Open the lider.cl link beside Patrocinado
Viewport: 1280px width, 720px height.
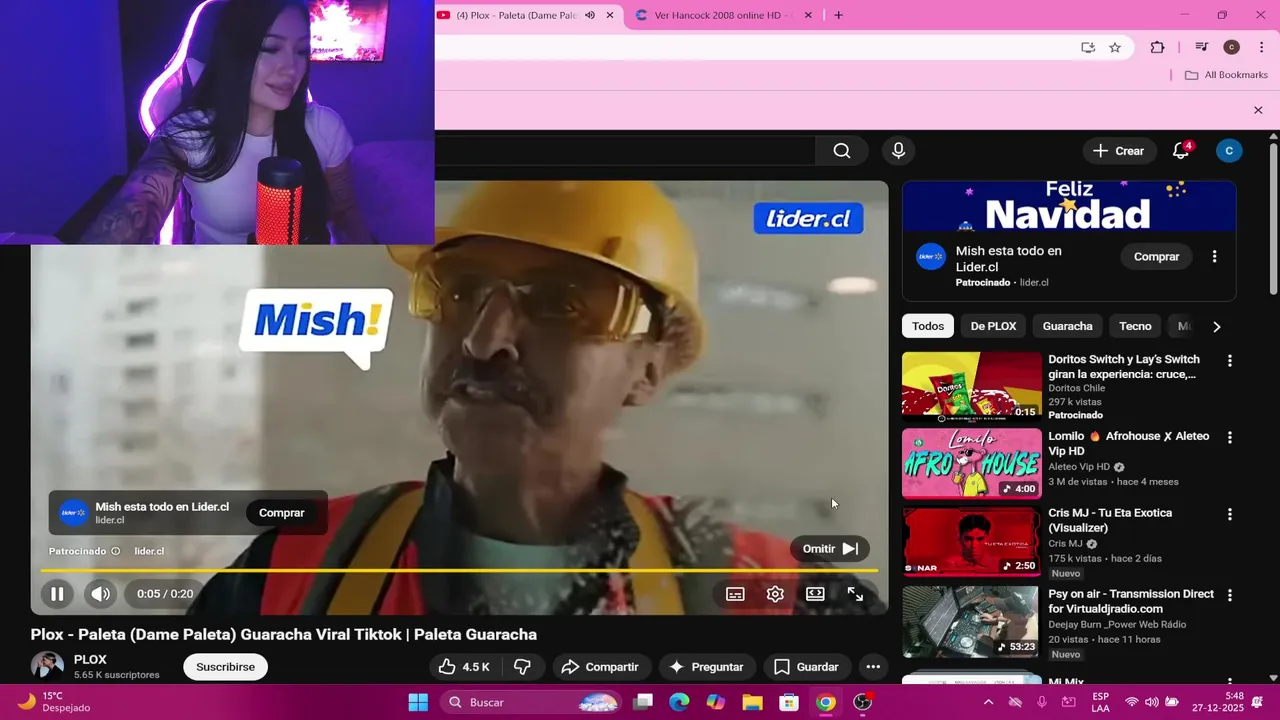[x=149, y=551]
